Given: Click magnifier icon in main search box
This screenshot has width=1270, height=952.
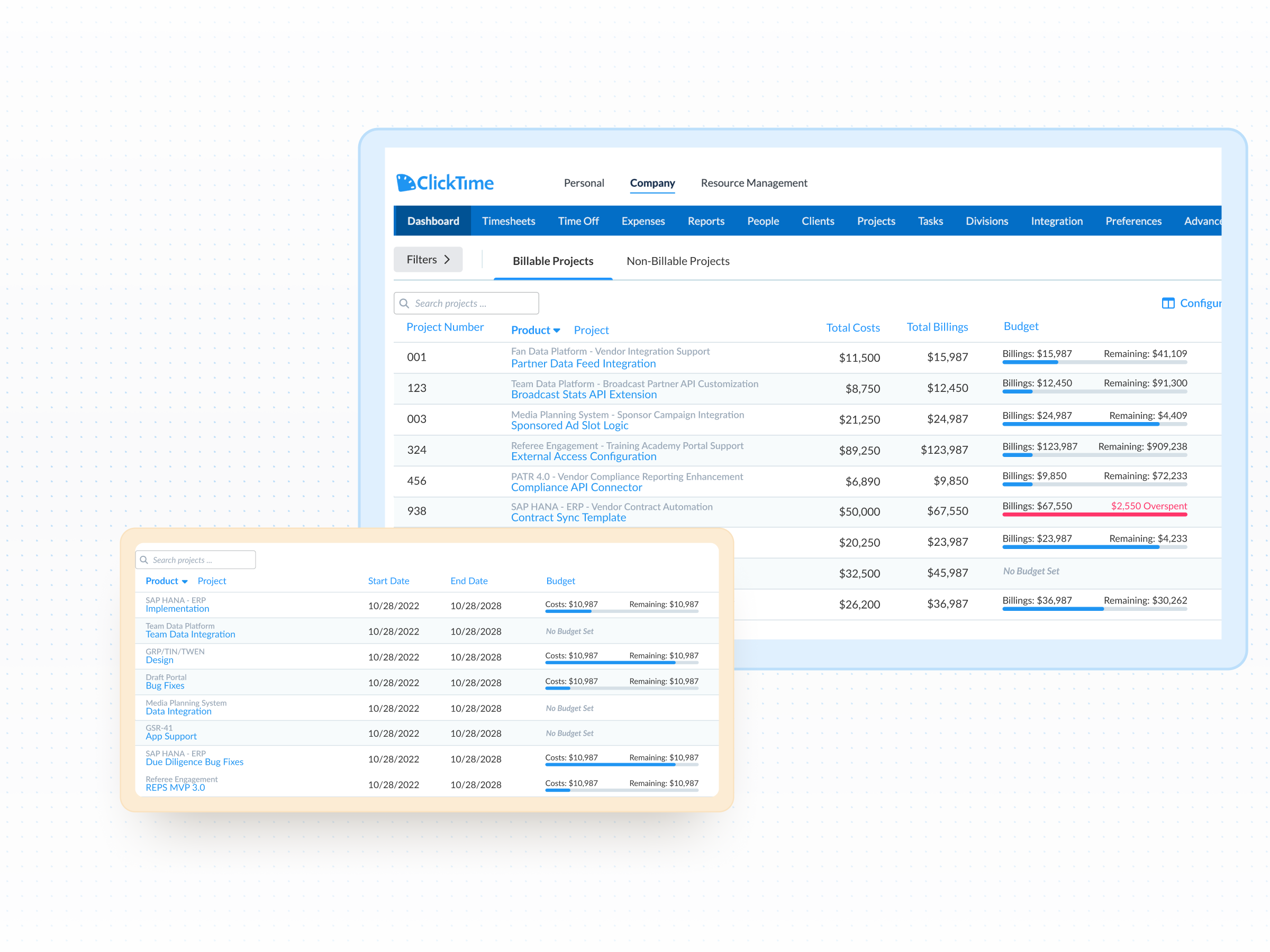Looking at the screenshot, I should click(x=404, y=303).
